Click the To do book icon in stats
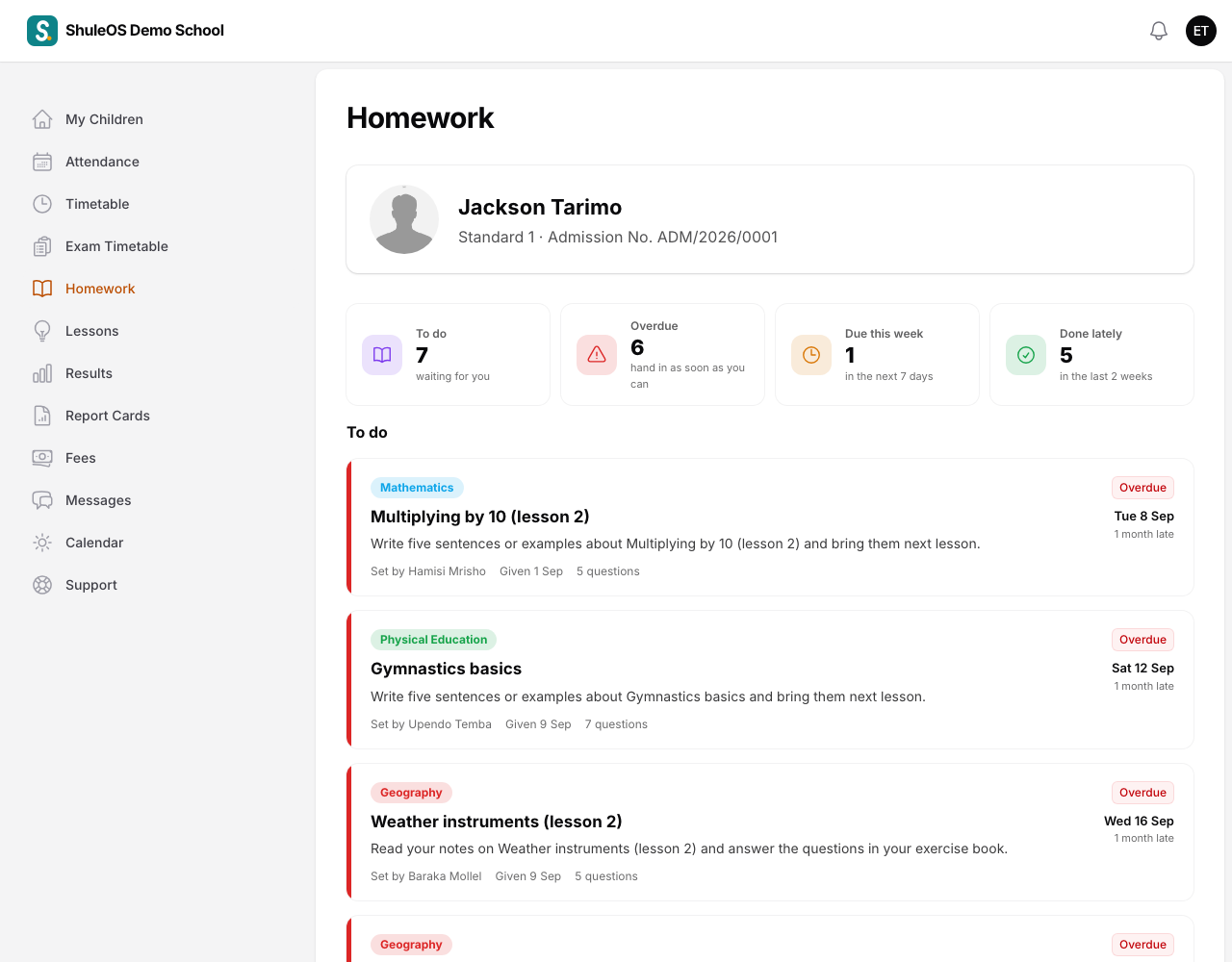This screenshot has width=1232, height=962. (382, 355)
